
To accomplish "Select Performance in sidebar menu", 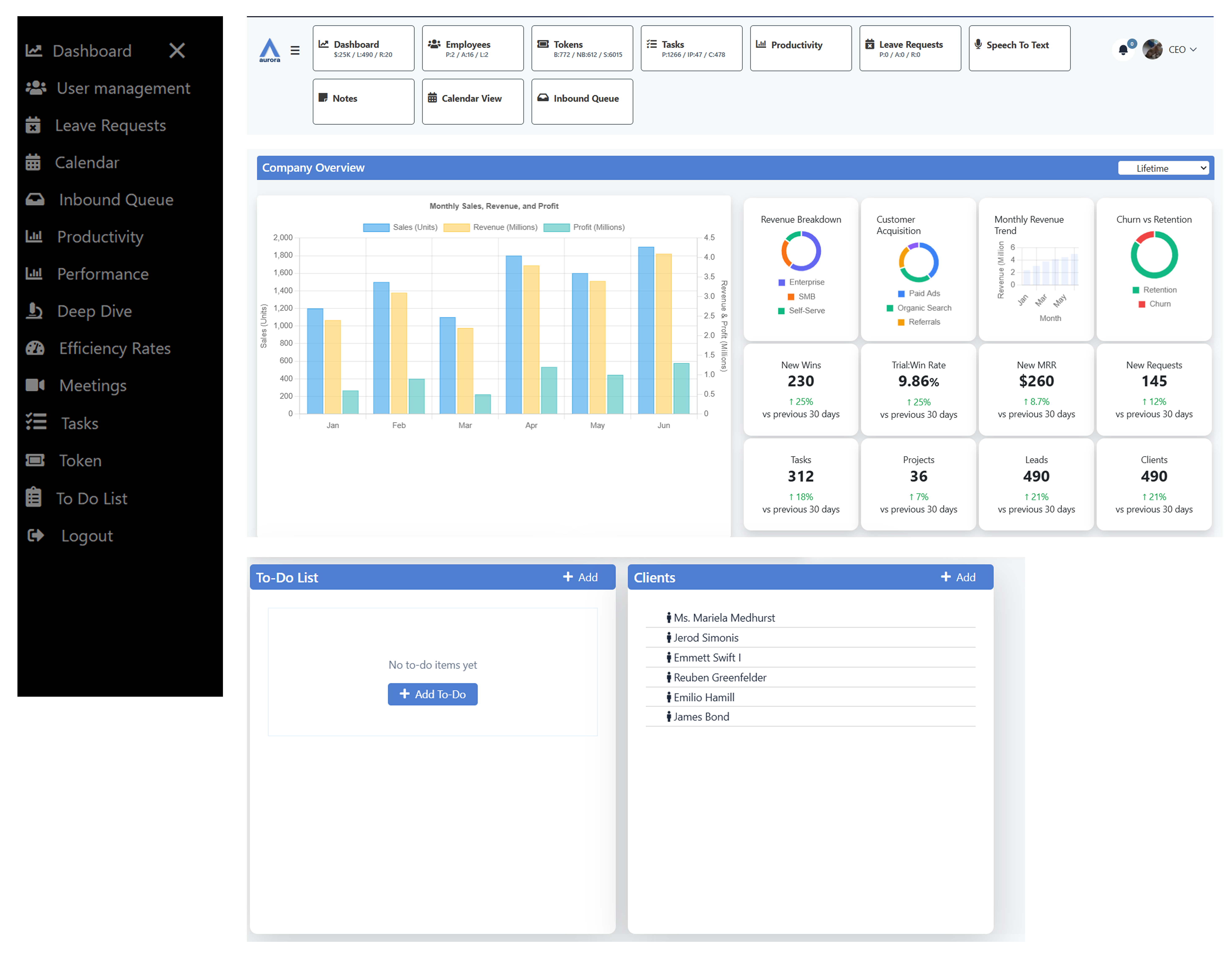I will [103, 274].
